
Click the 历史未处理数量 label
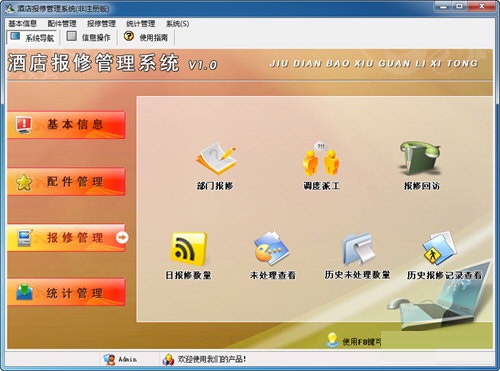coord(358,275)
